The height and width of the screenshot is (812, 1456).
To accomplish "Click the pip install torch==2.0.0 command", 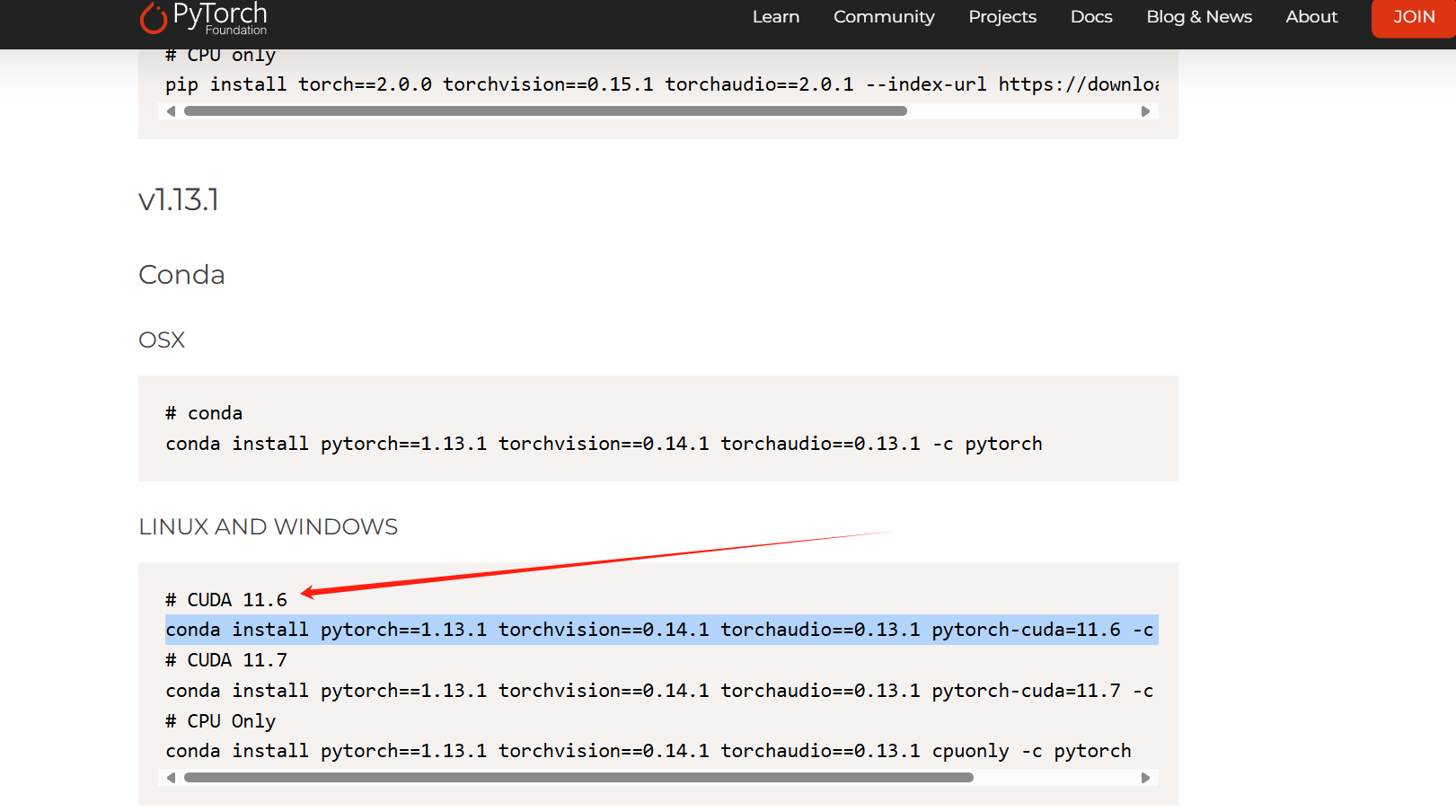I will (661, 84).
